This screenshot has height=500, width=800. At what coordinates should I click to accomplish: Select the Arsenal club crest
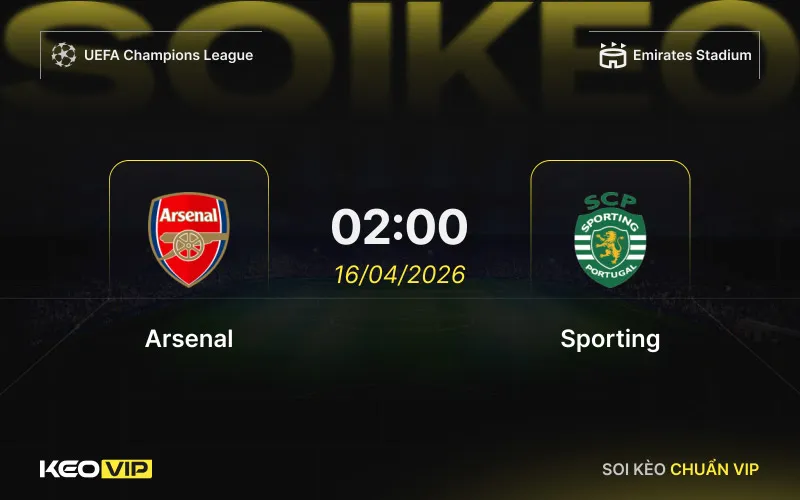(189, 239)
